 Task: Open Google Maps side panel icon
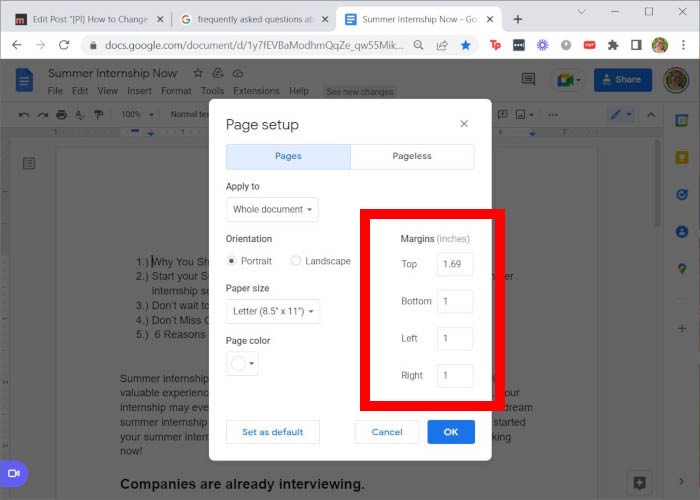point(682,269)
